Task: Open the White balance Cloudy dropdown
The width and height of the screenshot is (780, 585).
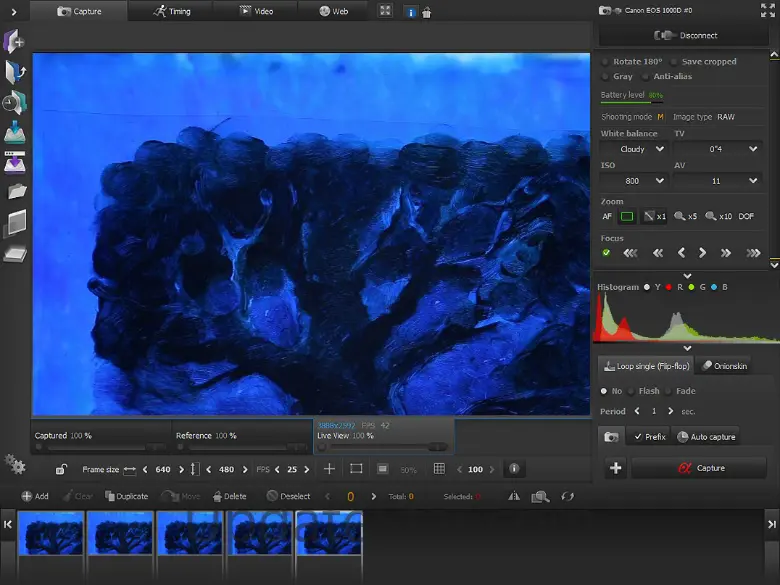Action: [633, 149]
